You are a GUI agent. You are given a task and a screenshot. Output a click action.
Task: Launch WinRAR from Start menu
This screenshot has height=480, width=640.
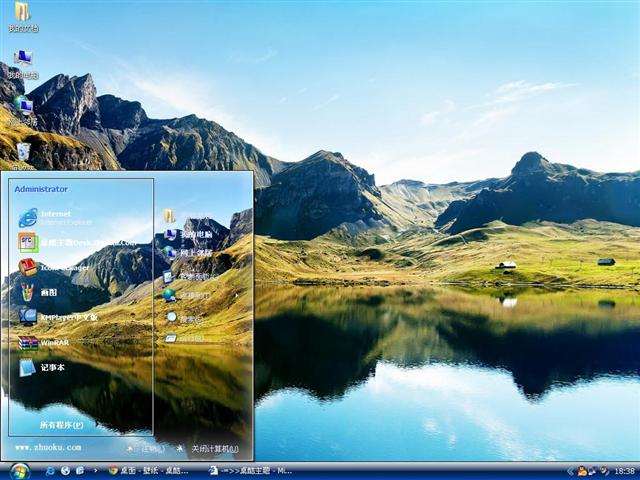point(43,343)
